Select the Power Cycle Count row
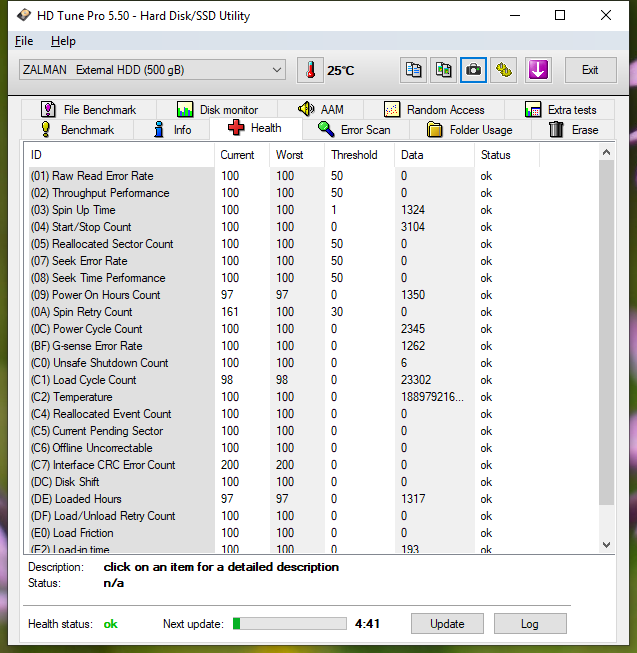Viewport: 637px width, 653px height. click(283, 329)
